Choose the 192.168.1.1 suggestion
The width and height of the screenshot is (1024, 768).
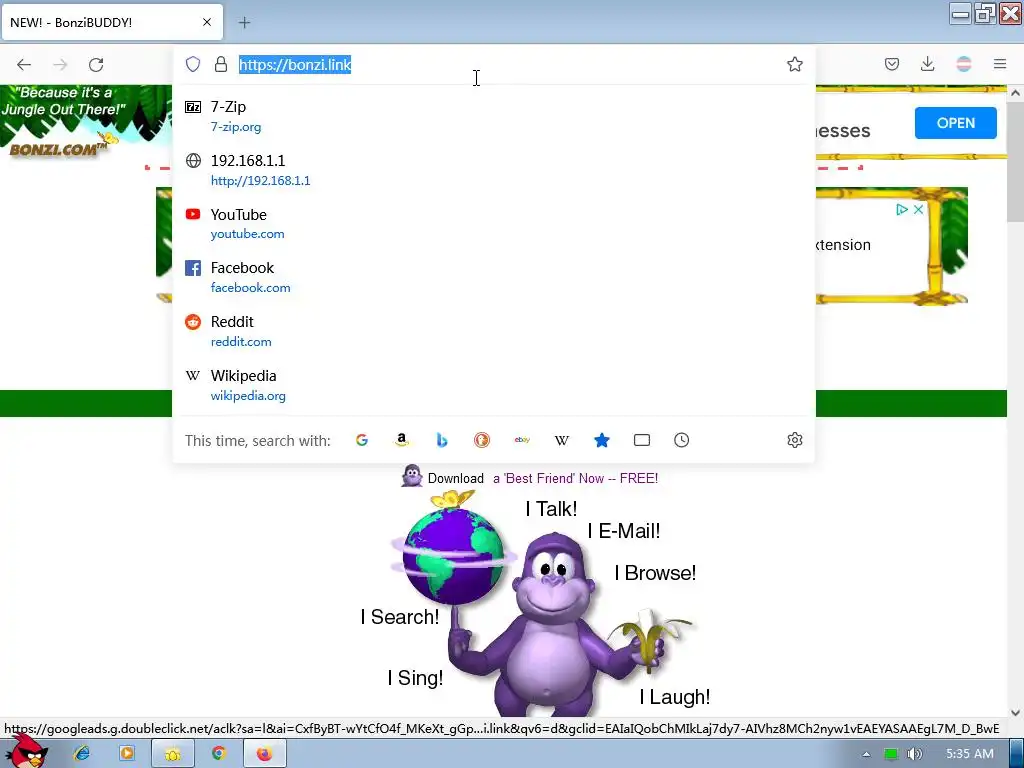pos(493,170)
